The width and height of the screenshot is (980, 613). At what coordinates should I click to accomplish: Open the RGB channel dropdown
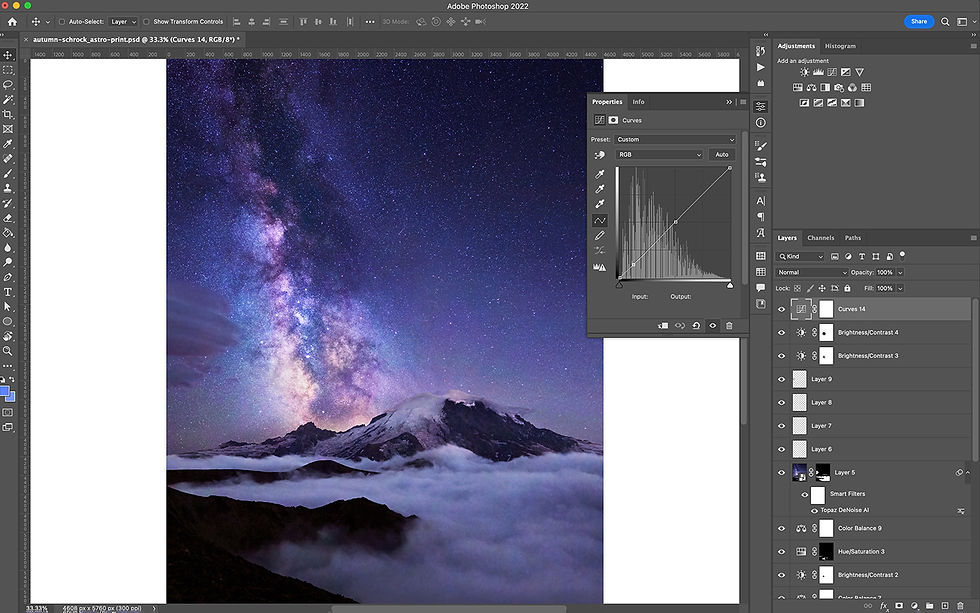[x=660, y=155]
